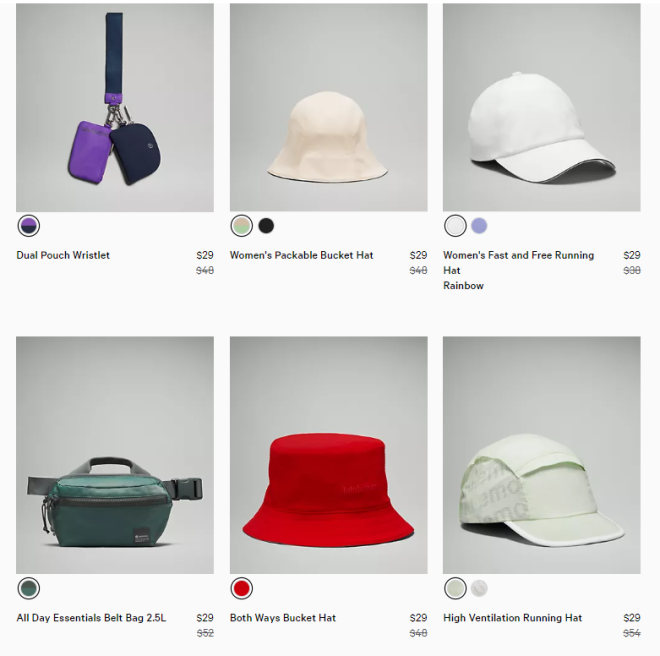Select red swatch for Both Ways Bucket Hat
Image resolution: width=660 pixels, height=656 pixels.
[x=242, y=588]
